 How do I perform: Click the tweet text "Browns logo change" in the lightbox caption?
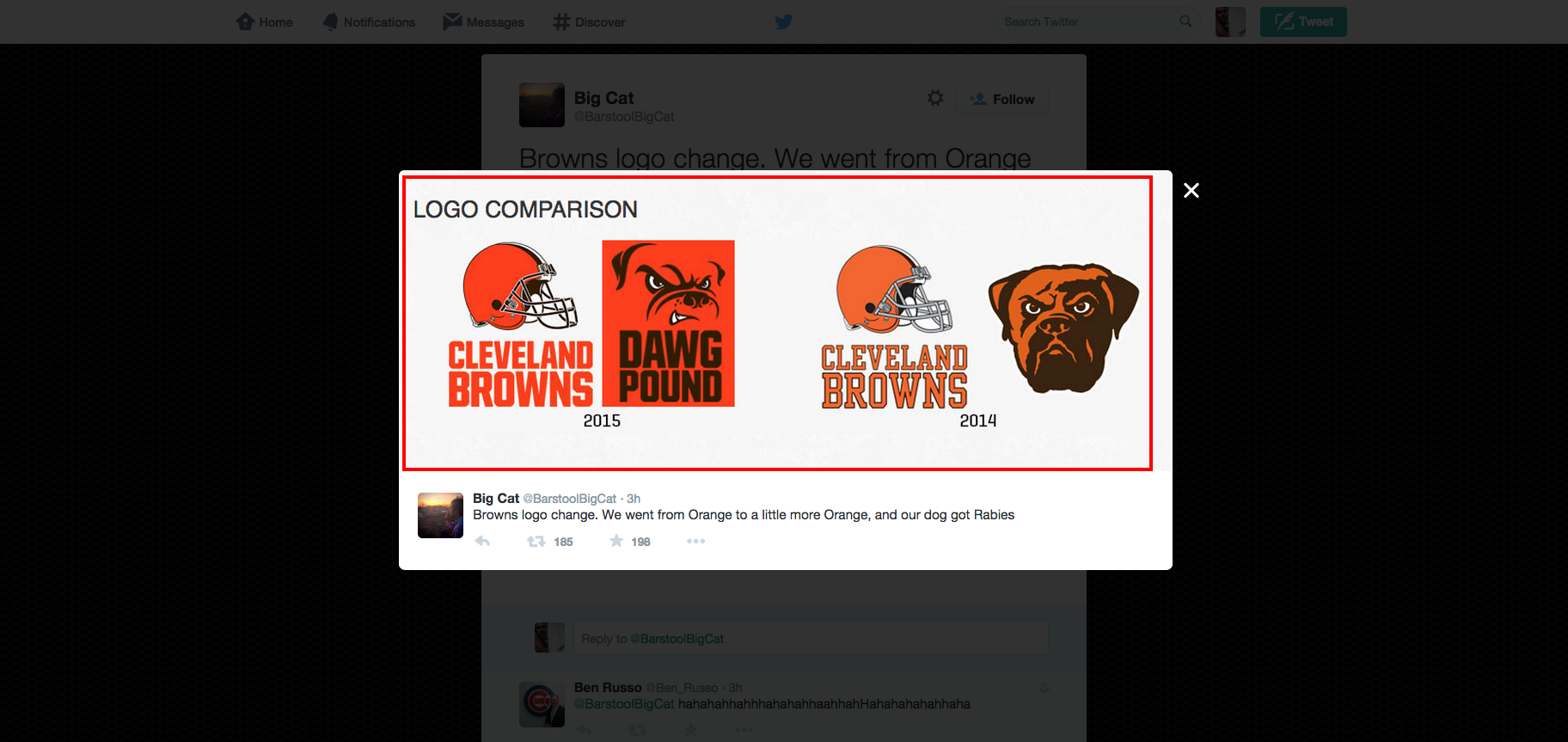(534, 515)
